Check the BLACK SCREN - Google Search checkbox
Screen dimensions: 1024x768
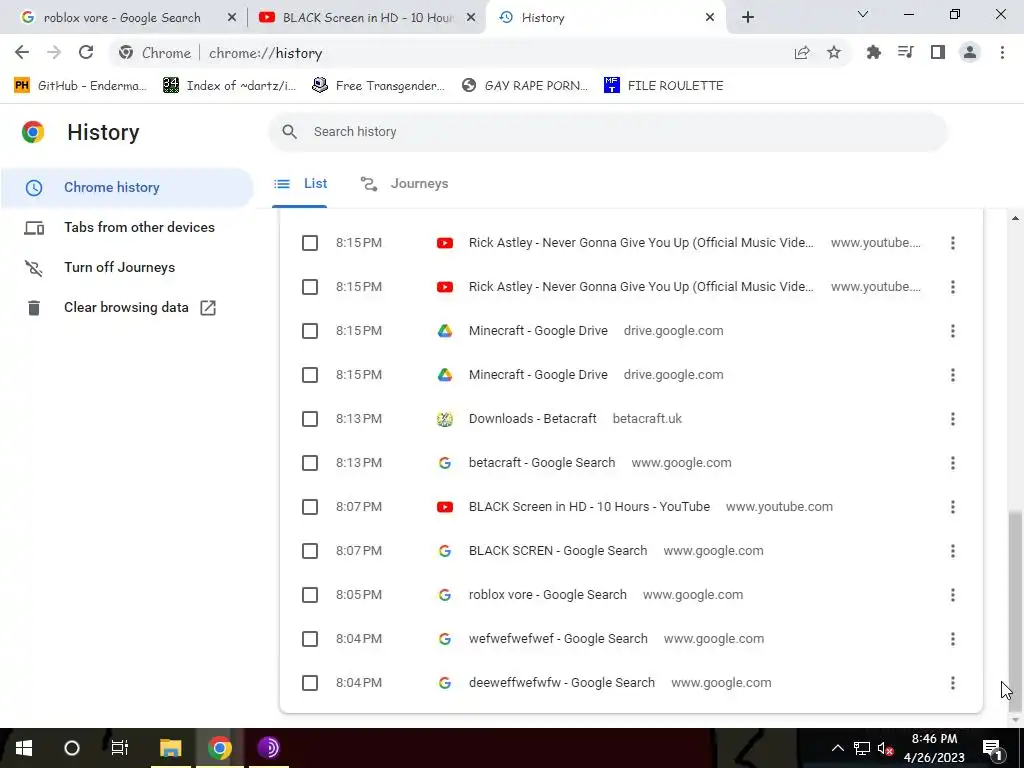[x=310, y=551]
